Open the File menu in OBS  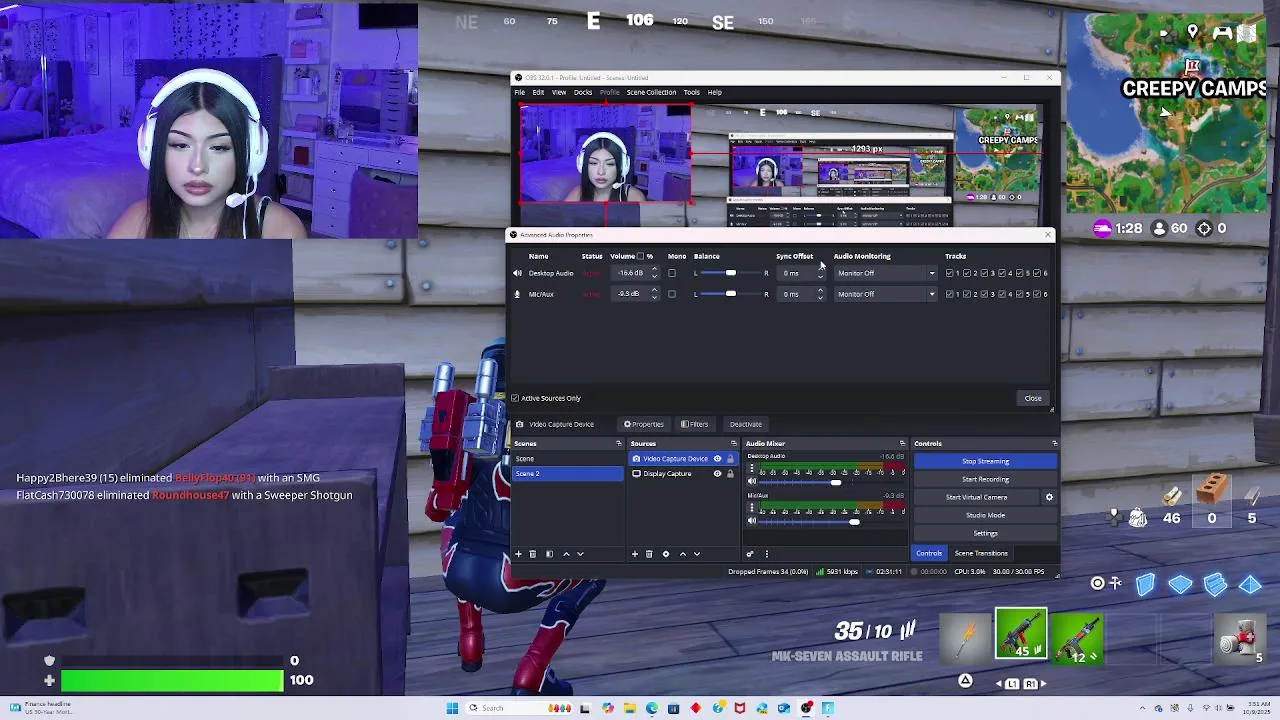[x=520, y=92]
